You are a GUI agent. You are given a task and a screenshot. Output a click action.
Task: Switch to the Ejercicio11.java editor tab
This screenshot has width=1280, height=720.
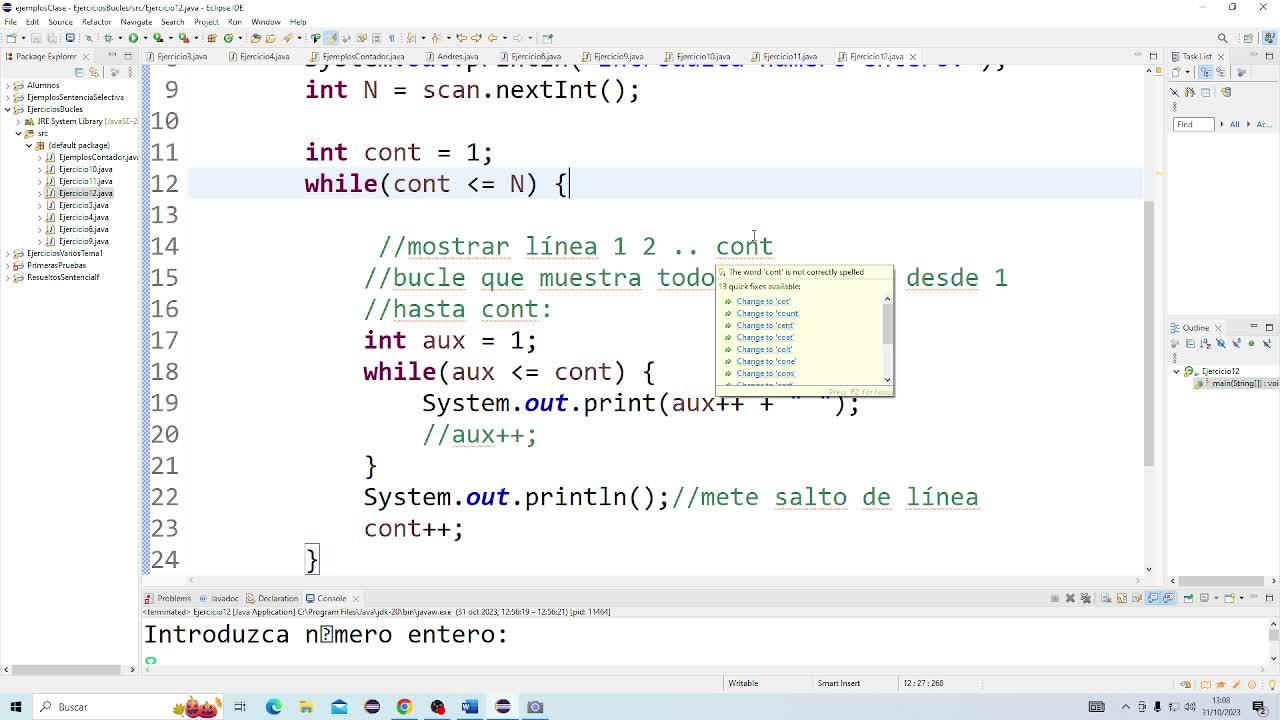(x=789, y=56)
